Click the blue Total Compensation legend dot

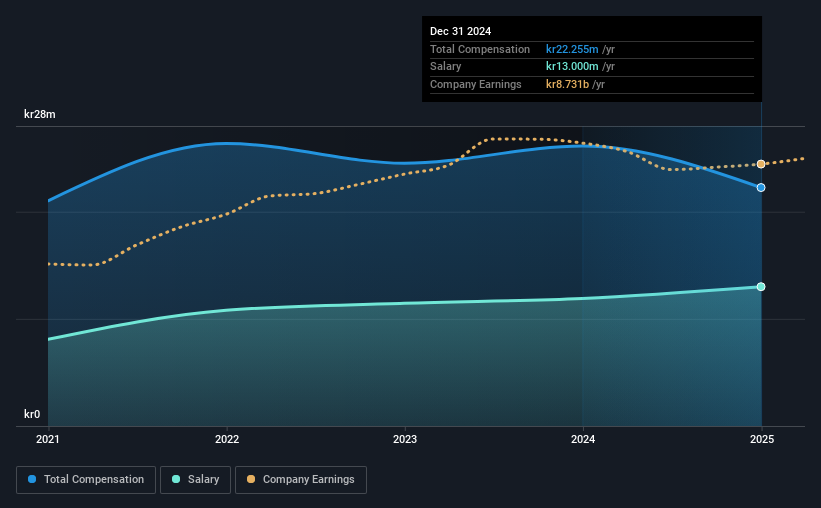32,479
